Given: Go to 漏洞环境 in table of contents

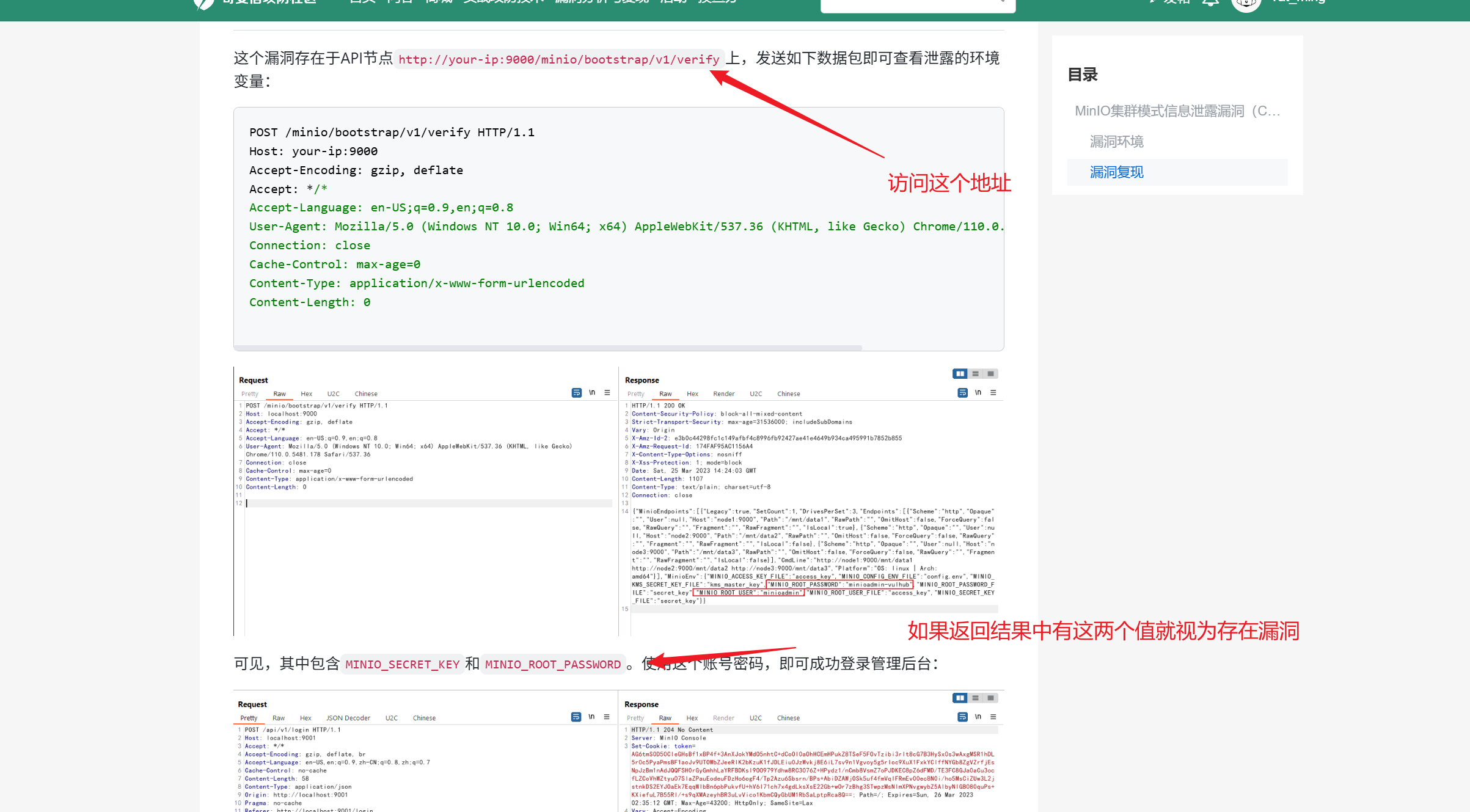Looking at the screenshot, I should coord(1116,142).
